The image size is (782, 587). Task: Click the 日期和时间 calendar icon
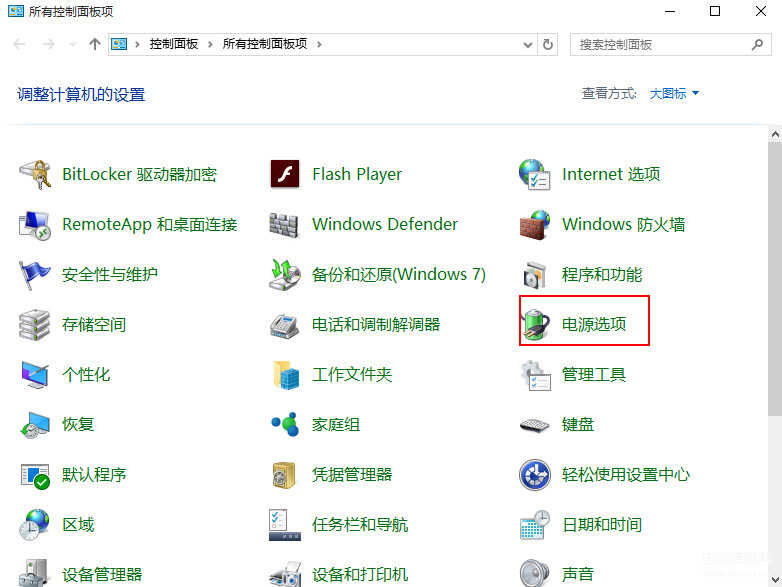(x=535, y=525)
